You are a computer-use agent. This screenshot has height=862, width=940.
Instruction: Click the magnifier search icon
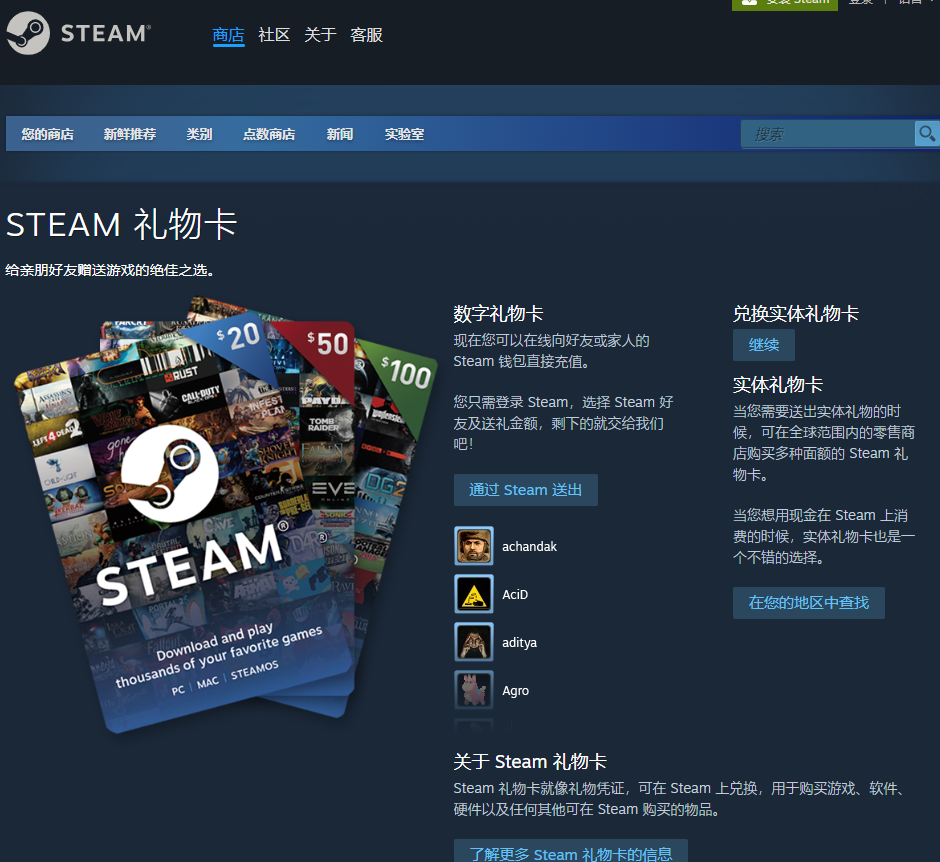927,134
